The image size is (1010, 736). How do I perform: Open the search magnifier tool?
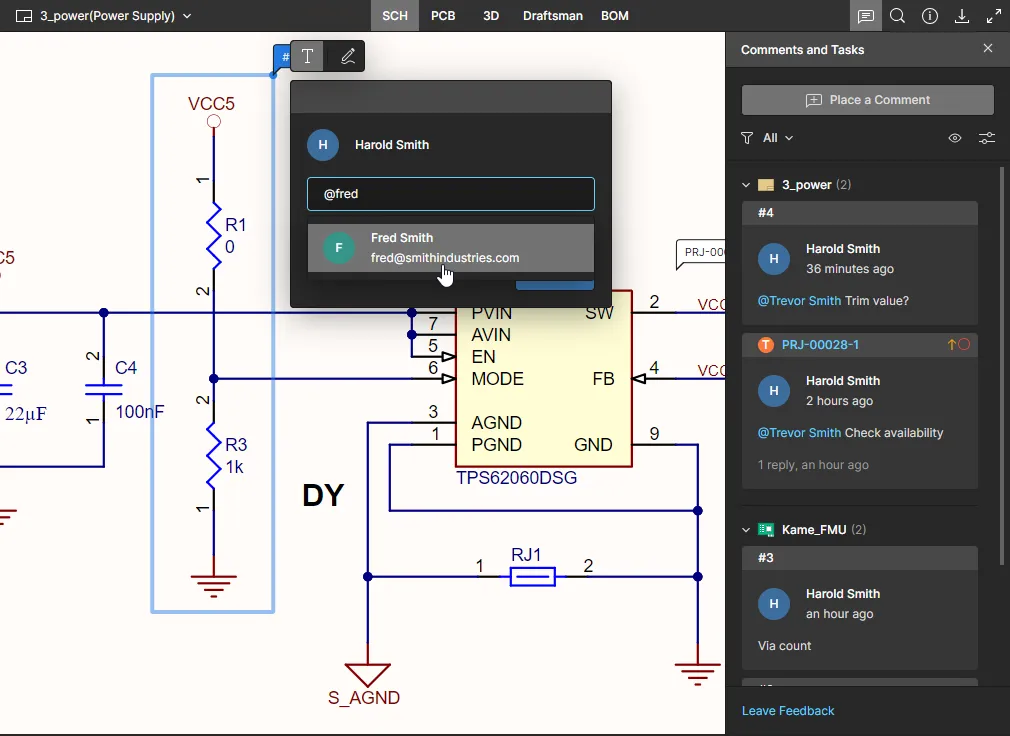[898, 16]
